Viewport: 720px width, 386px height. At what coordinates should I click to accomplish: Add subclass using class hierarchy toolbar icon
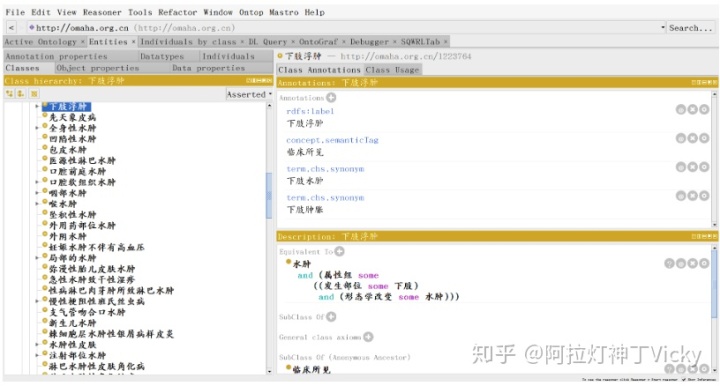click(x=9, y=94)
